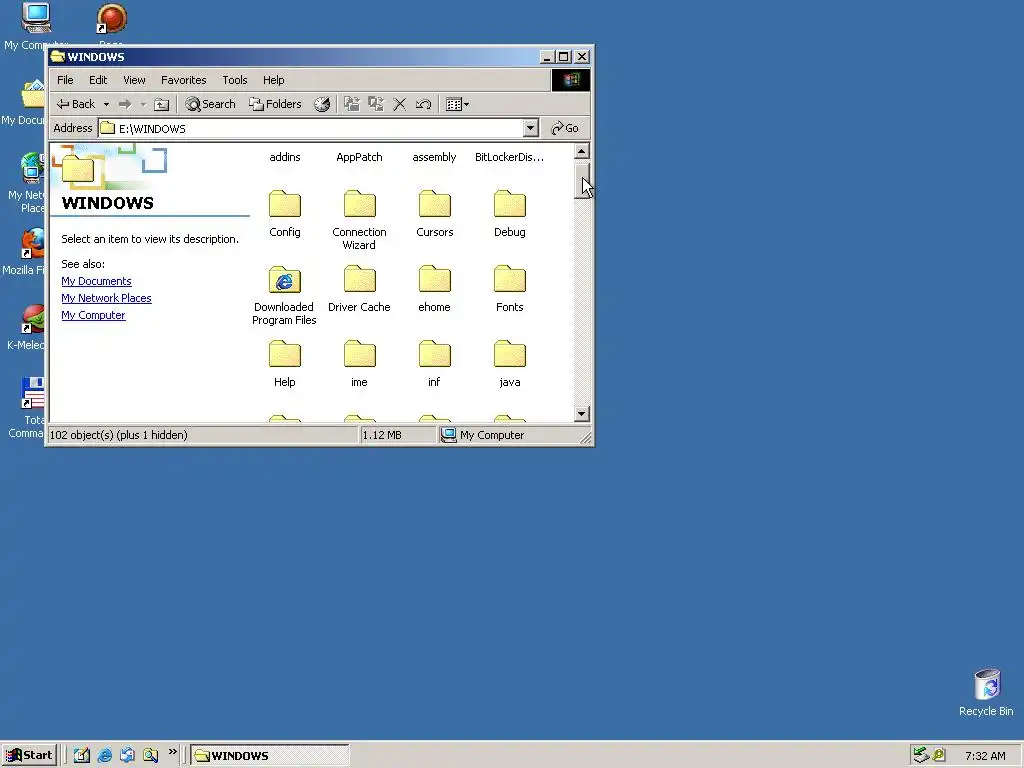The height and width of the screenshot is (768, 1024).
Task: Open the Tools menu
Action: click(234, 80)
